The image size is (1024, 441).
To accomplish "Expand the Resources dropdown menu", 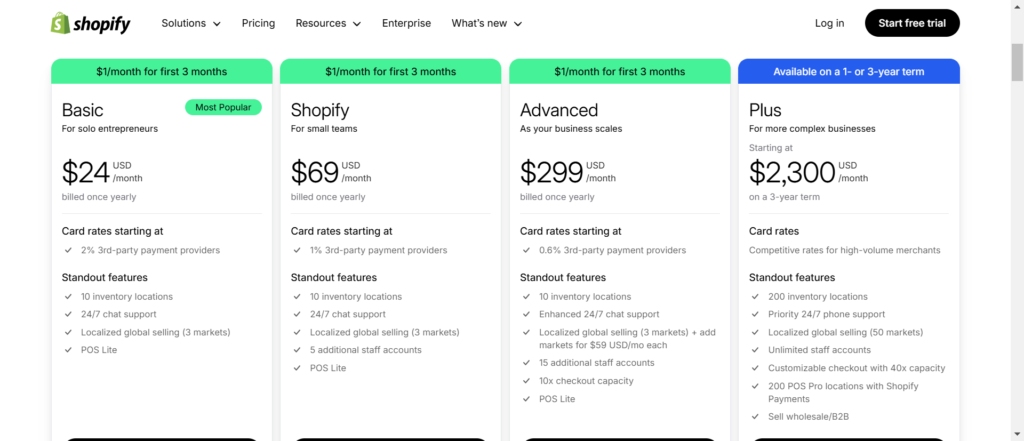I will pyautogui.click(x=328, y=24).
